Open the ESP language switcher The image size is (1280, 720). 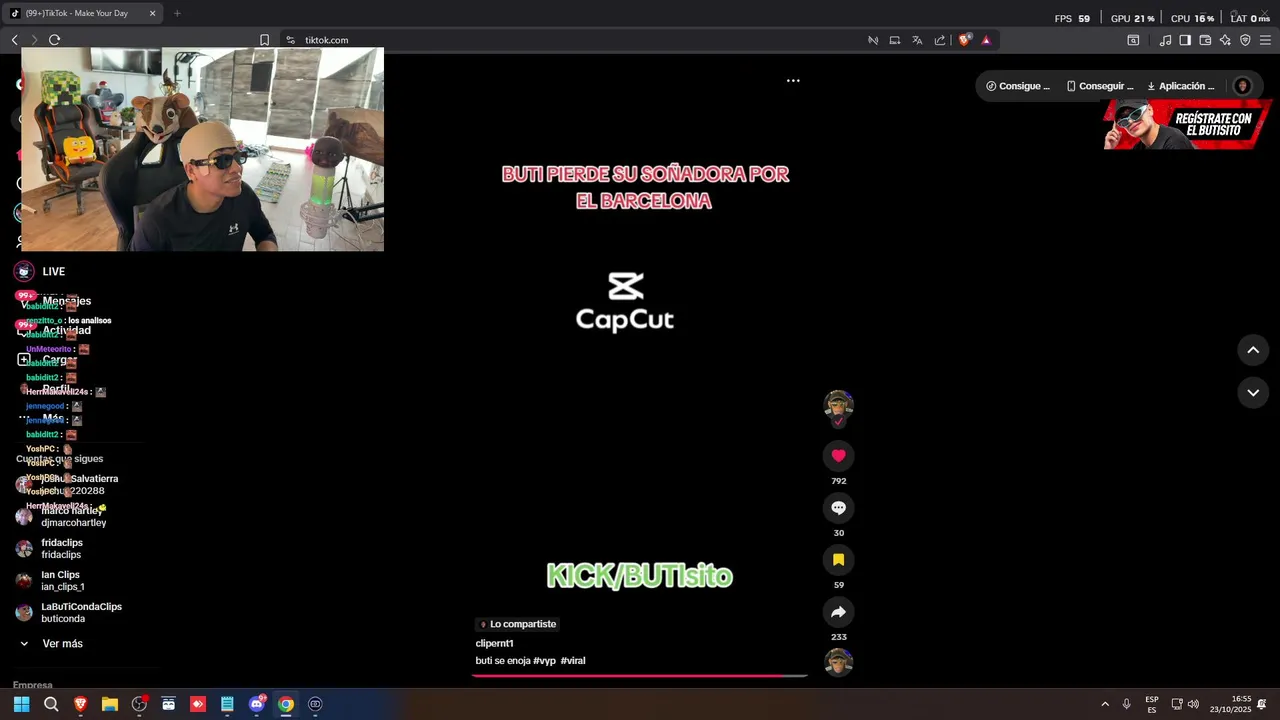(x=1152, y=704)
